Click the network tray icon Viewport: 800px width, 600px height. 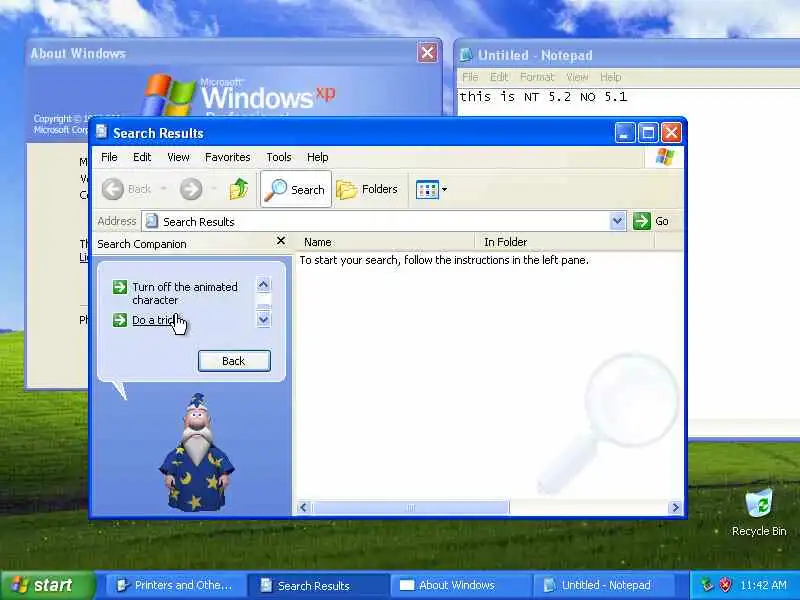tap(707, 585)
